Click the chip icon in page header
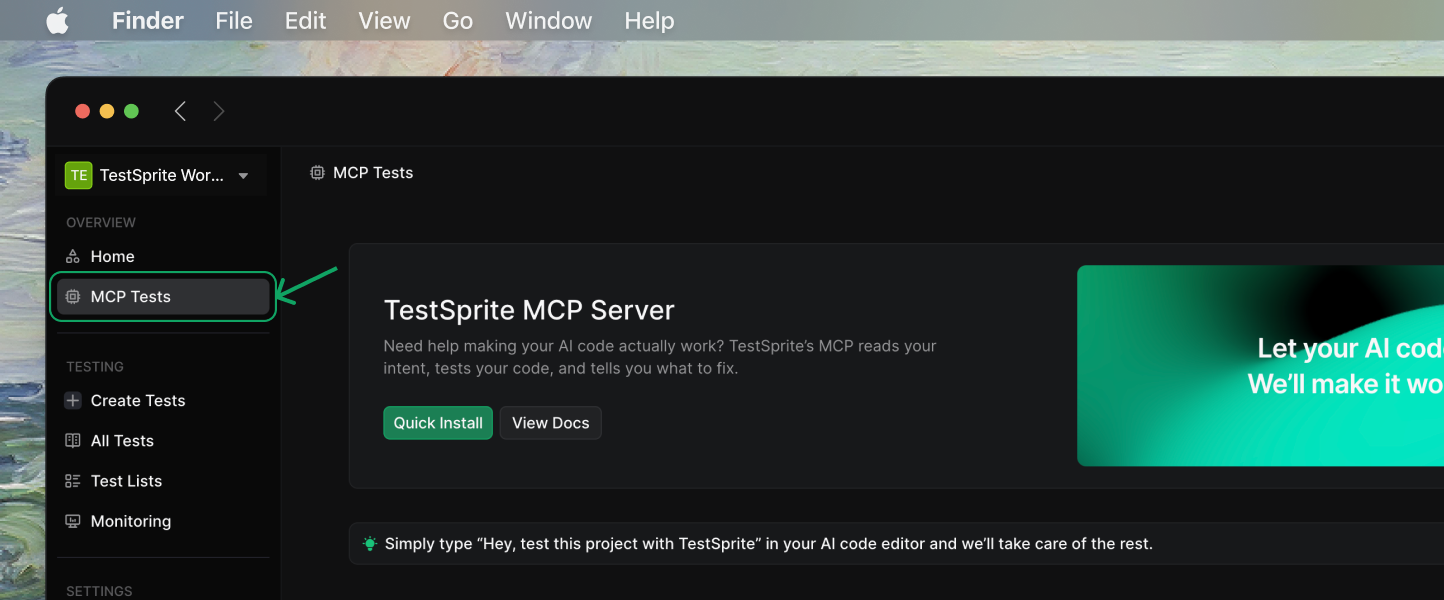This screenshot has height=600, width=1444. coord(317,173)
